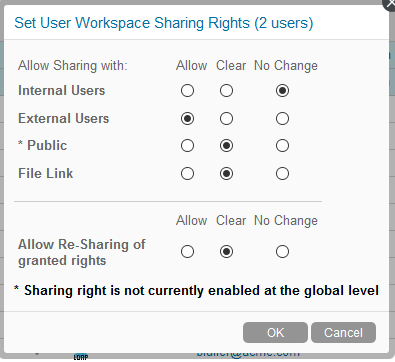Select Clear for File Link
The image size is (395, 362).
coord(226,174)
